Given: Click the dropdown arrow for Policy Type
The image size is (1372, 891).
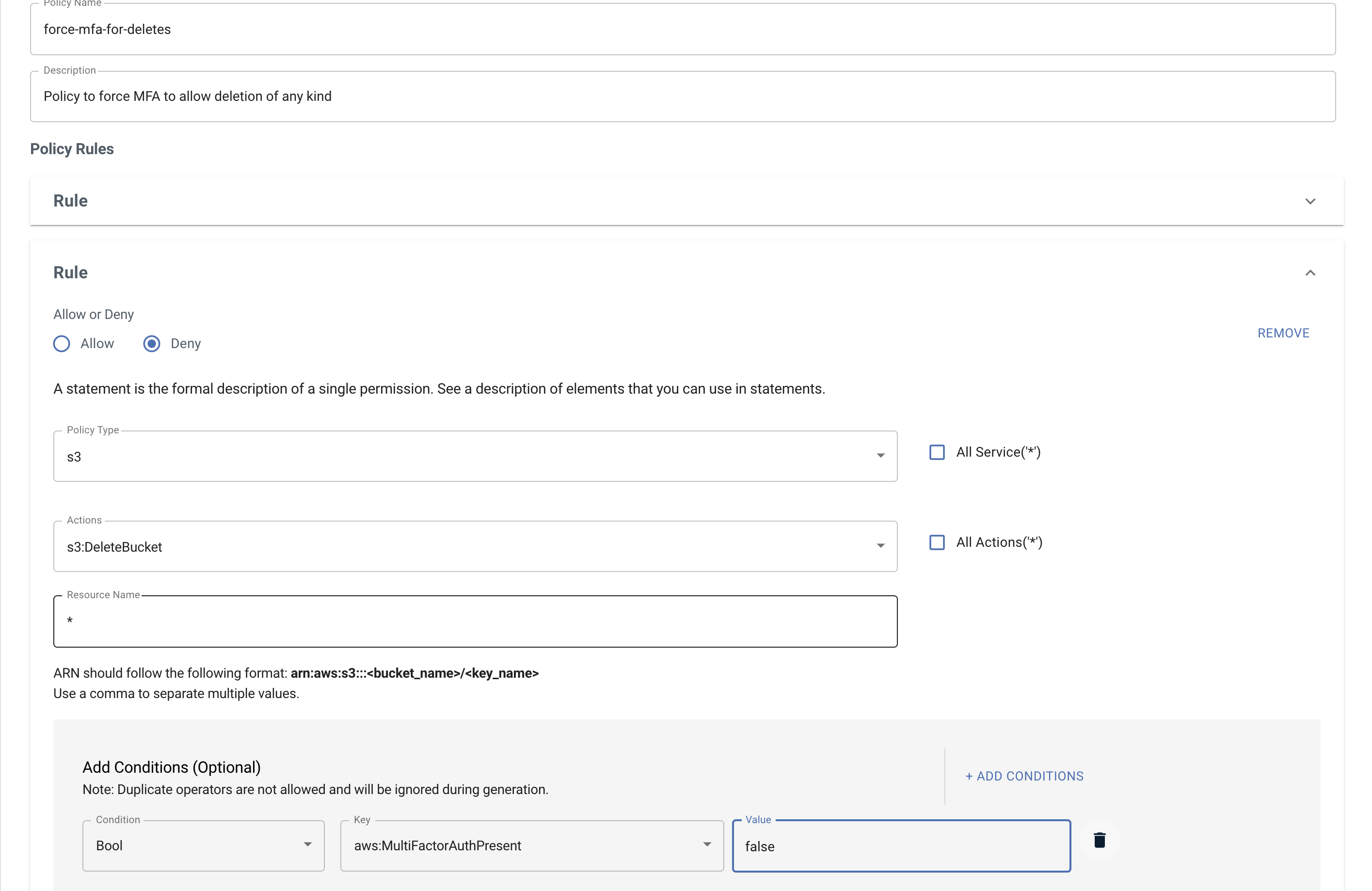Looking at the screenshot, I should click(x=880, y=455).
